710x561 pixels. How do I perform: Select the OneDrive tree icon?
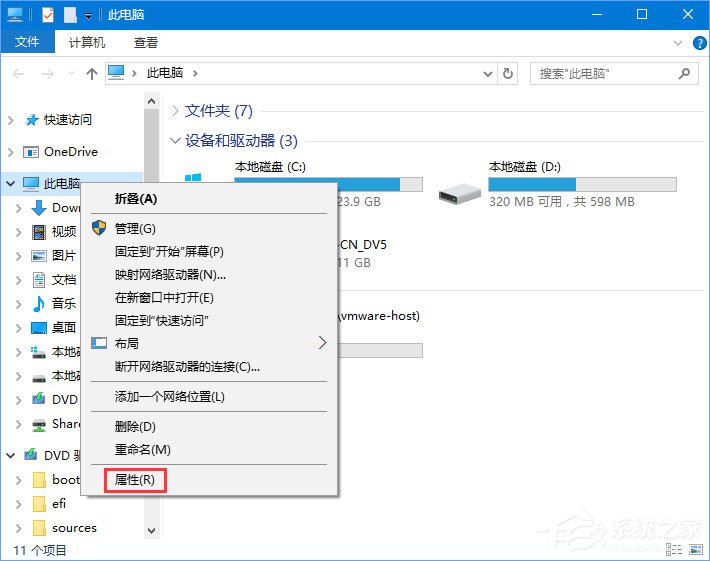click(x=31, y=152)
